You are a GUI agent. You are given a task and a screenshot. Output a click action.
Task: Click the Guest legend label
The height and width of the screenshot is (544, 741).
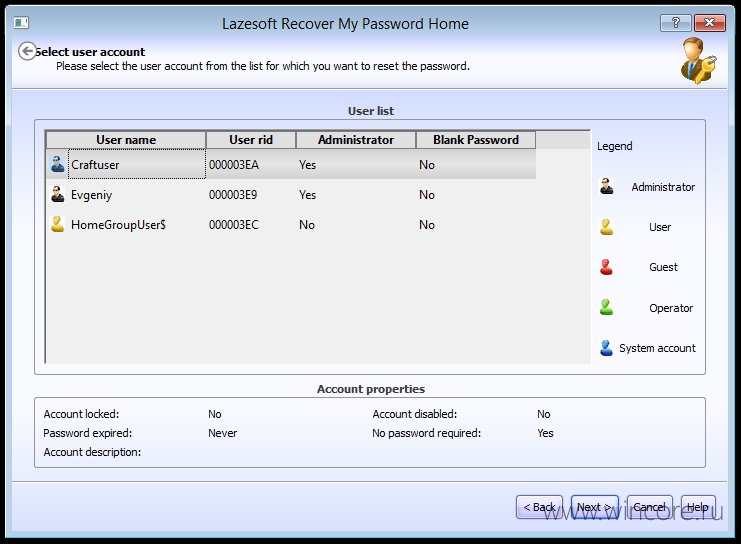(663, 267)
